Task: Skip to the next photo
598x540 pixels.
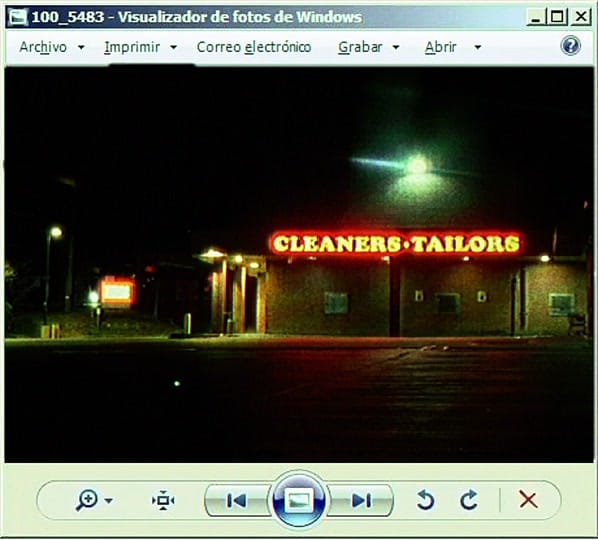Action: (x=360, y=500)
